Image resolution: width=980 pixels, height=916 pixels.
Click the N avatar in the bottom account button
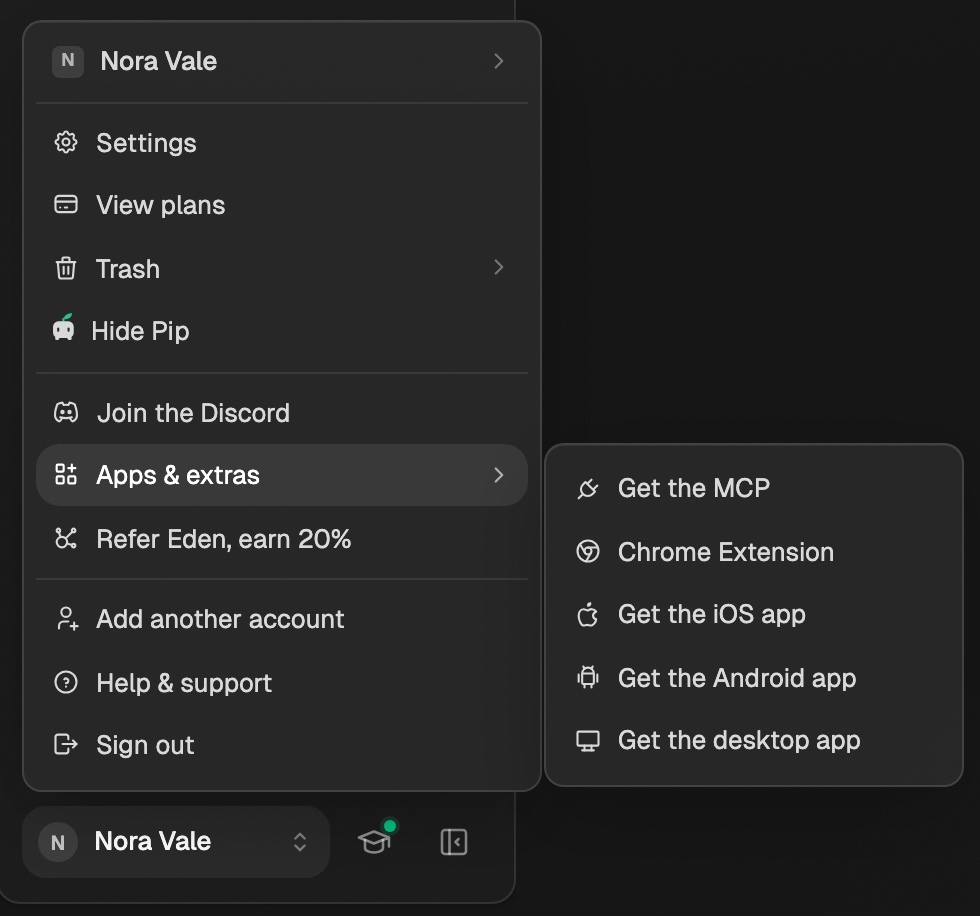tap(58, 842)
